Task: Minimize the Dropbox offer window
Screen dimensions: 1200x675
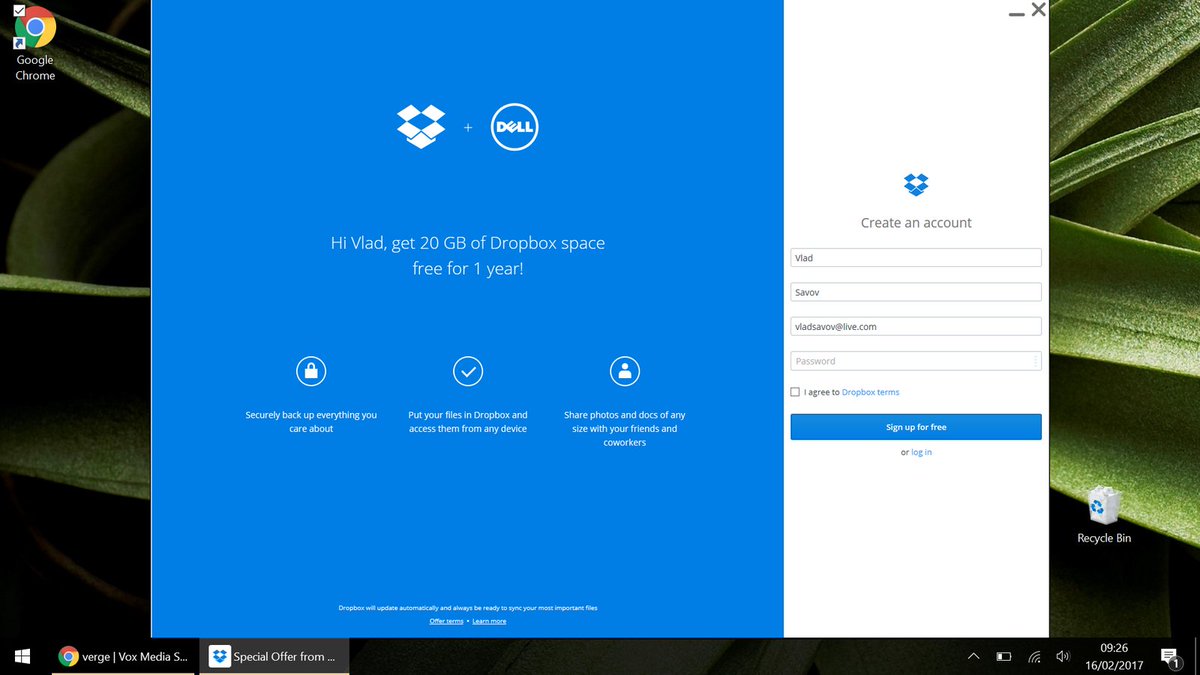Action: (1016, 12)
